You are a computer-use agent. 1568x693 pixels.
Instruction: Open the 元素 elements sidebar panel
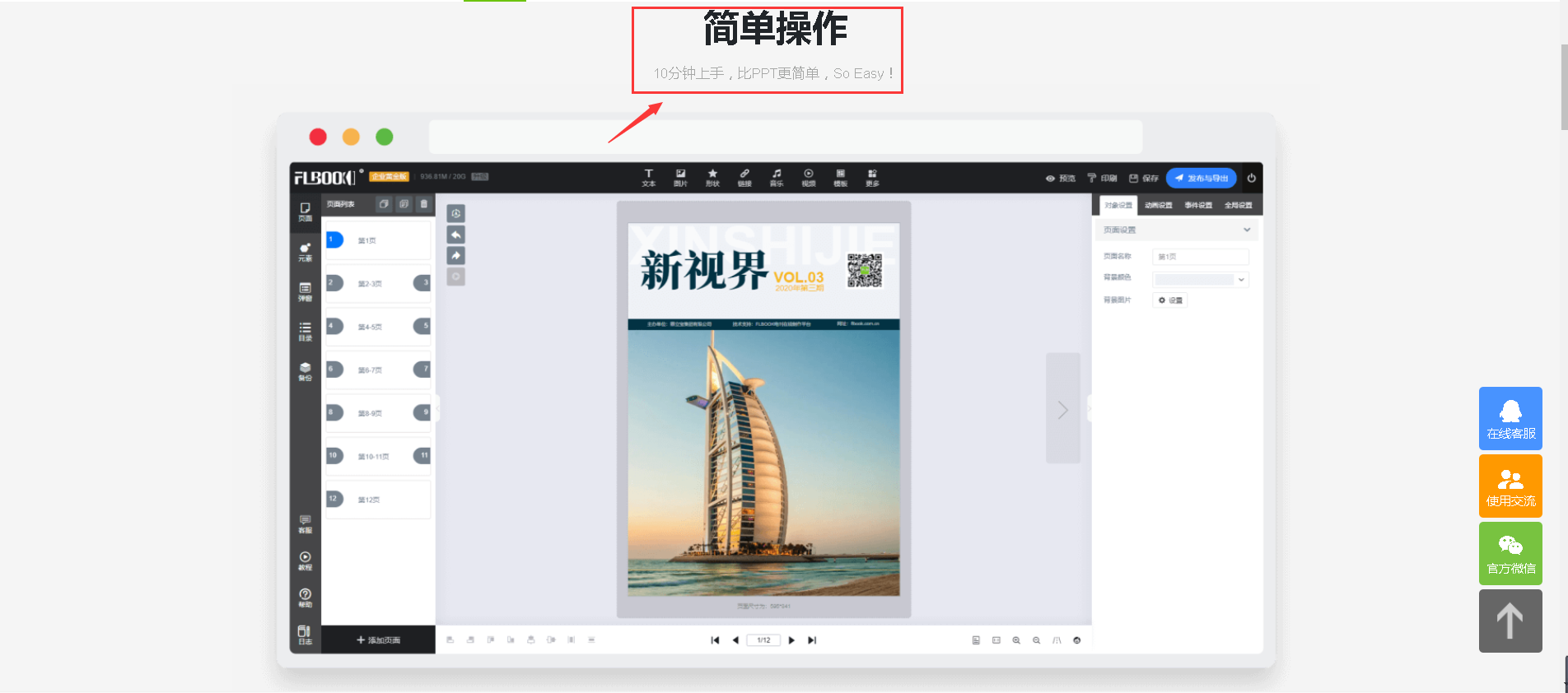point(305,252)
